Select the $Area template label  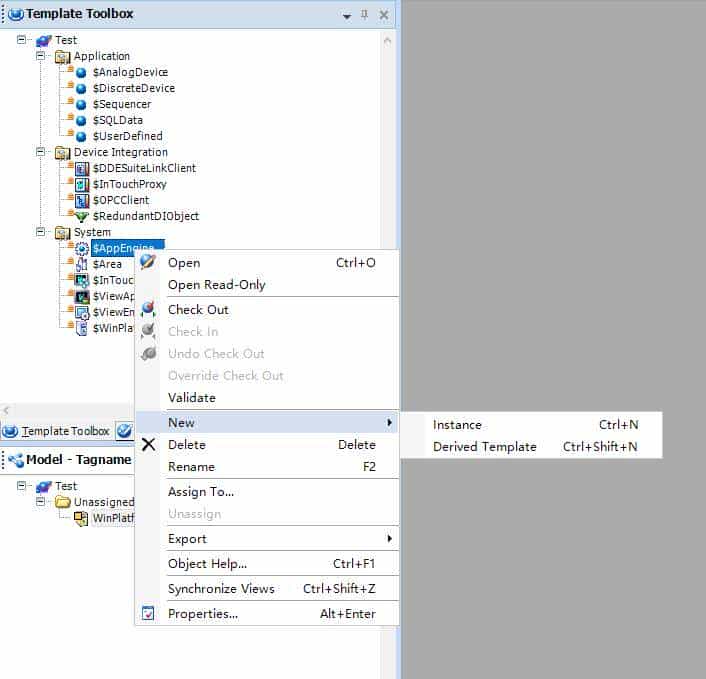click(107, 265)
